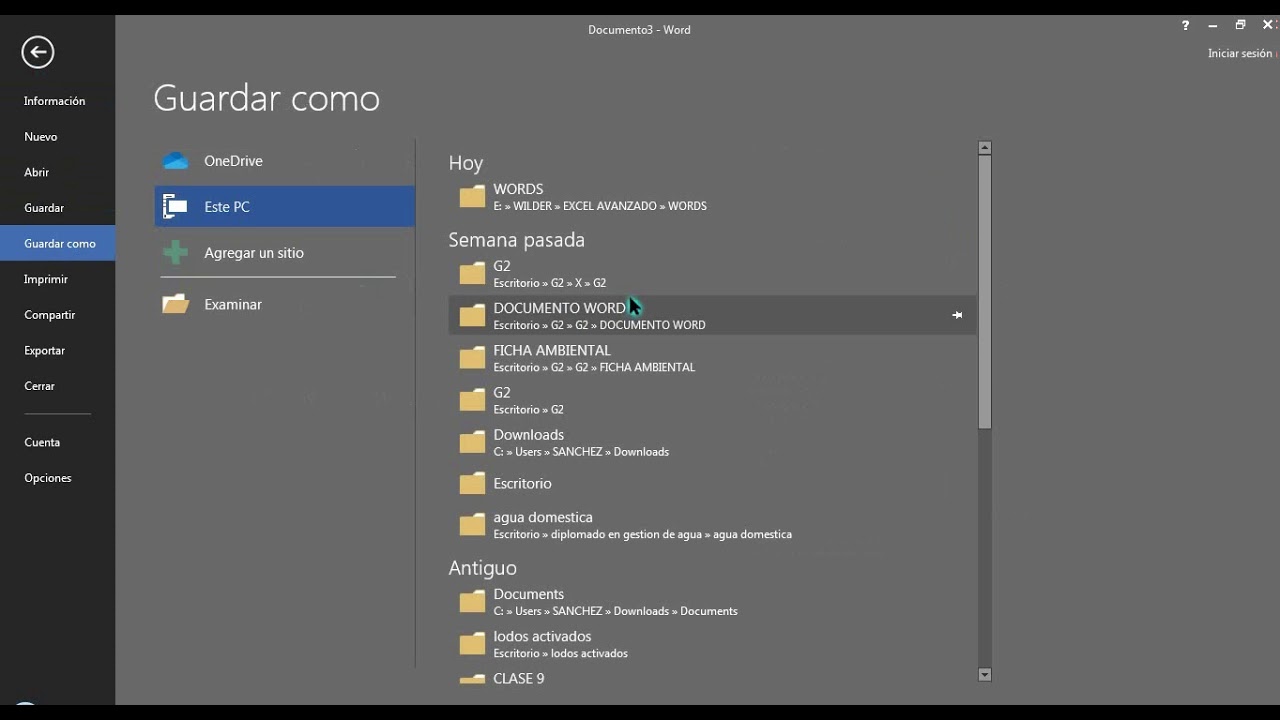Open folder with path Escritorio » G2
The width and height of the screenshot is (1280, 720).
529,410
